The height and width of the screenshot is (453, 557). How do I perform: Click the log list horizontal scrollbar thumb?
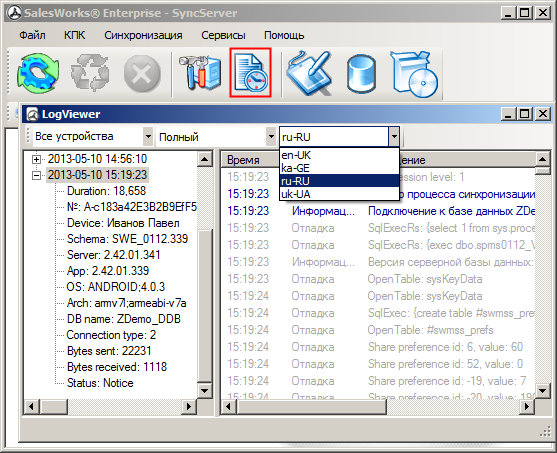click(311, 406)
